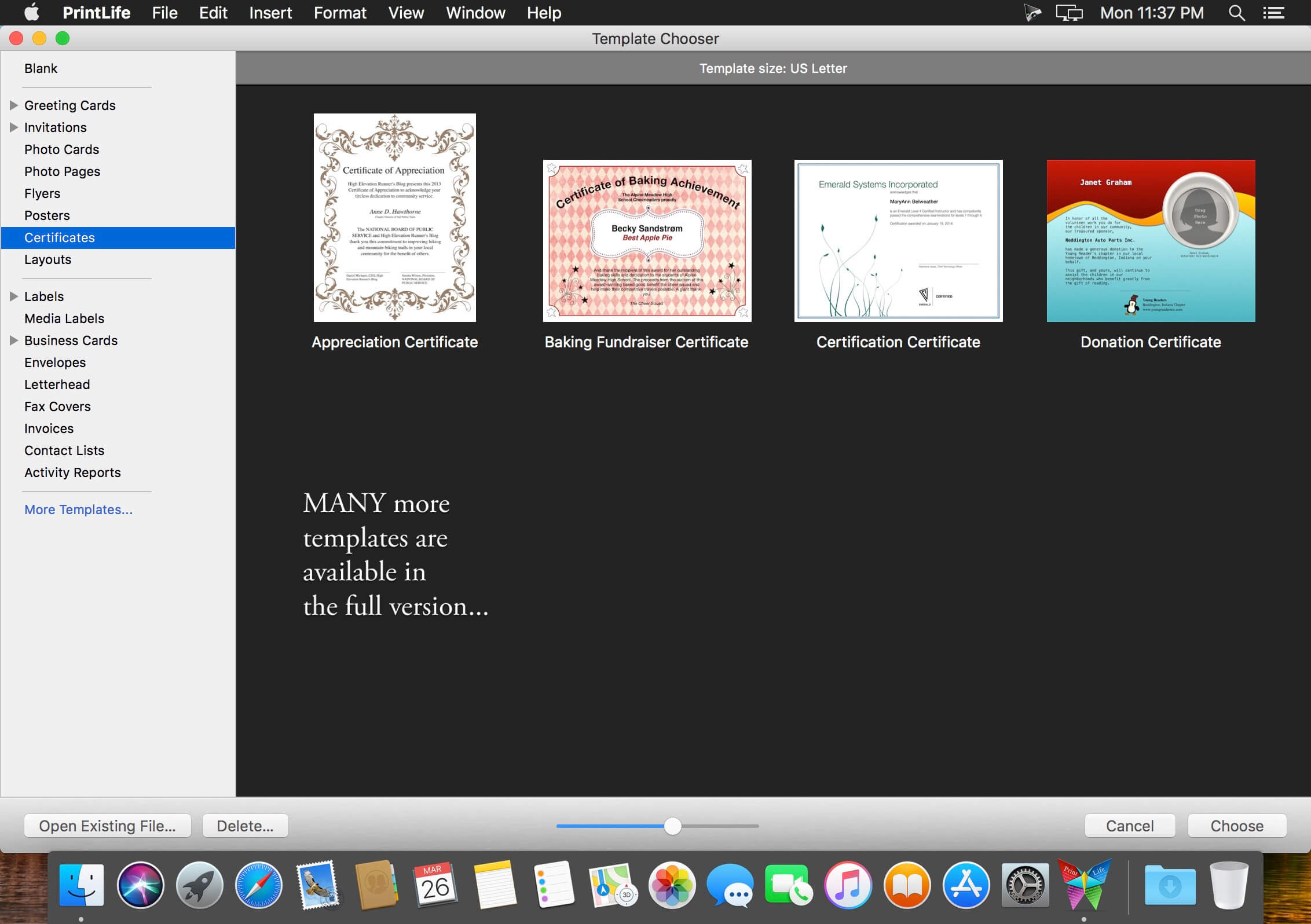Open Launchpad rocket icon
The image size is (1311, 924).
pos(199,885)
